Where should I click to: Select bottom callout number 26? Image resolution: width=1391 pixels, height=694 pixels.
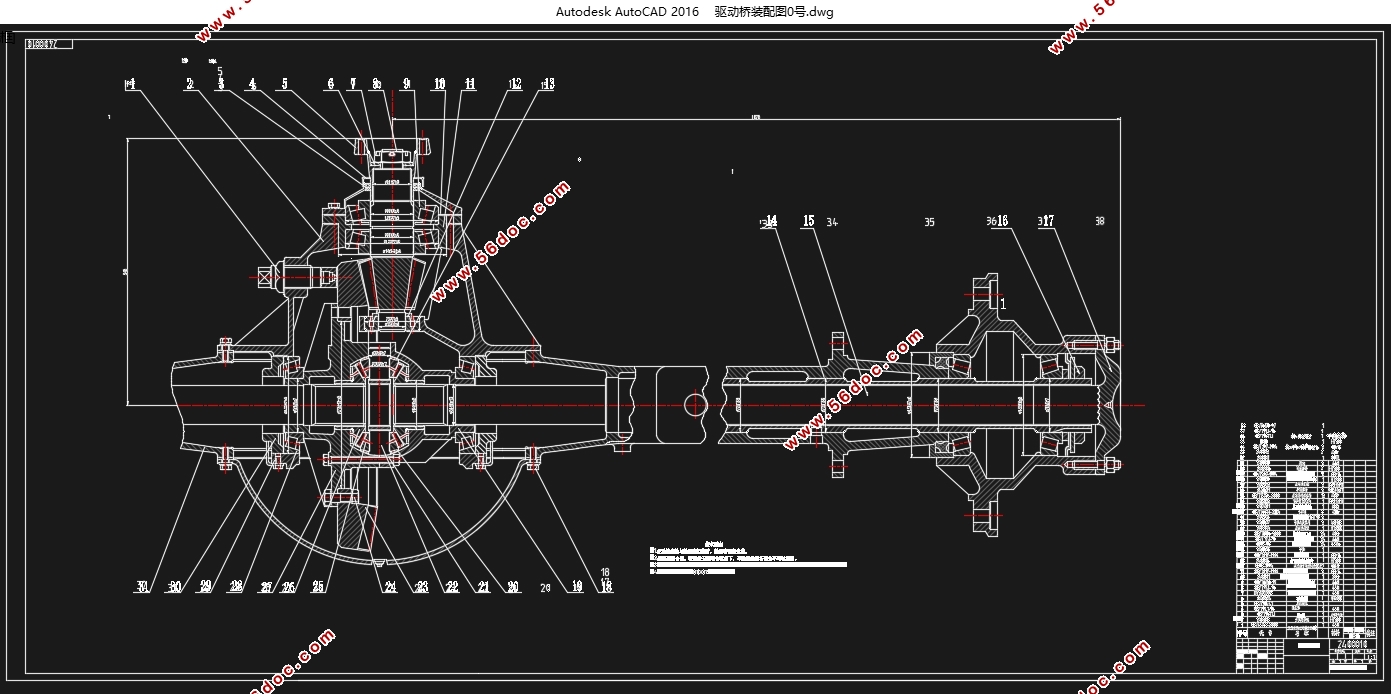288,588
